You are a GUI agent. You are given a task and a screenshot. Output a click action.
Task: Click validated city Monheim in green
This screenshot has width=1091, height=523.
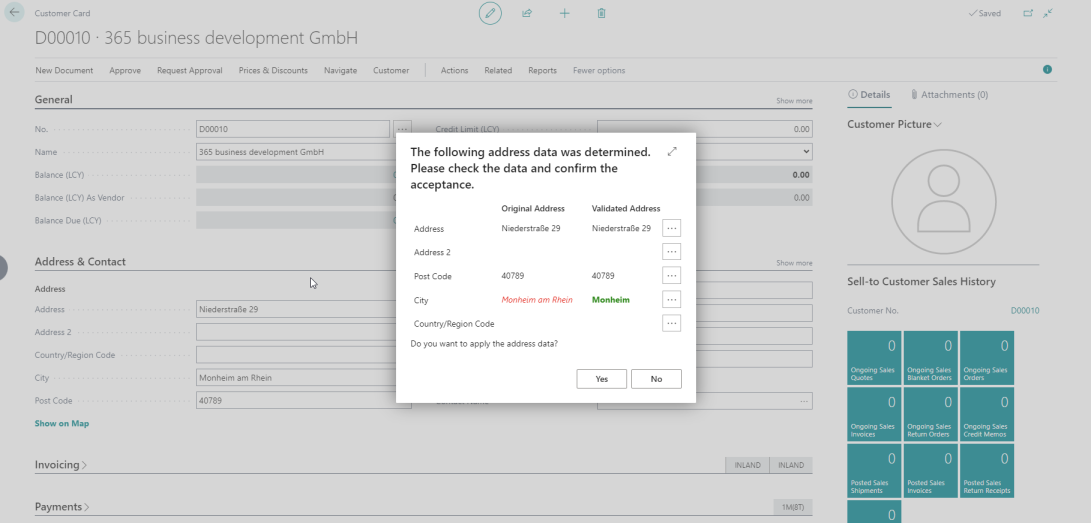(x=610, y=300)
